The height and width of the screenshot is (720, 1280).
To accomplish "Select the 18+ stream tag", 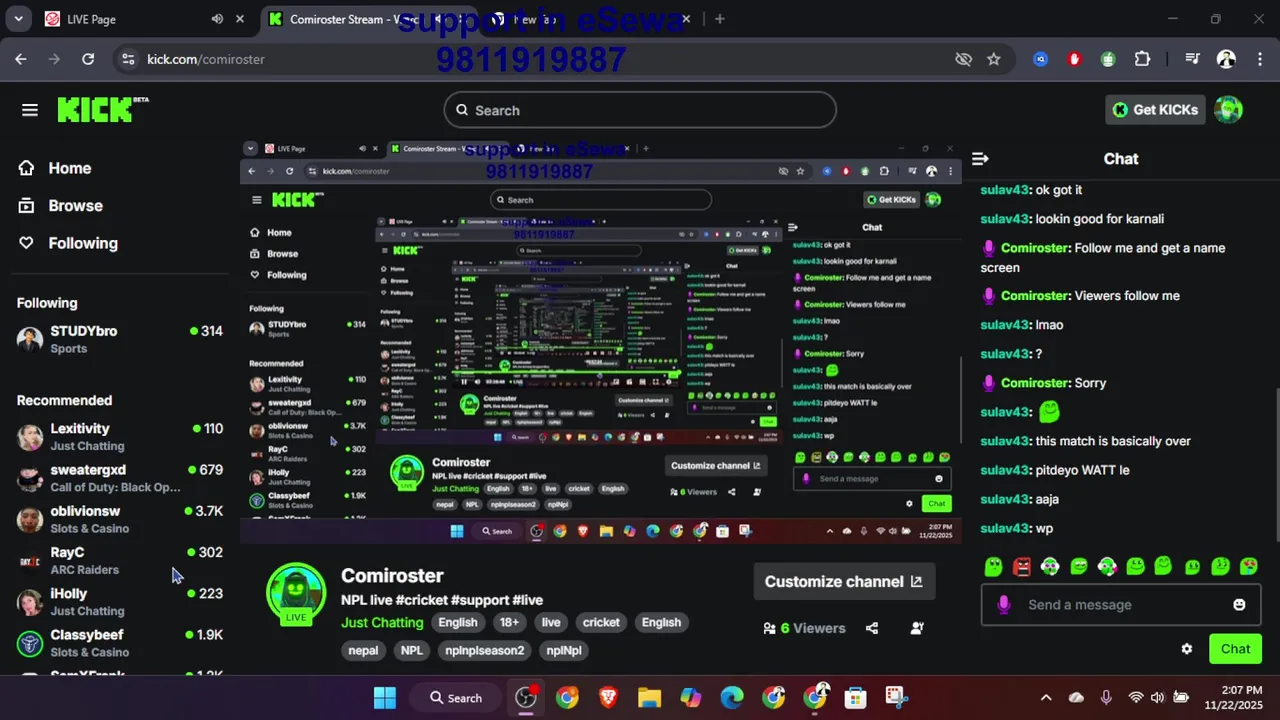I will [509, 622].
